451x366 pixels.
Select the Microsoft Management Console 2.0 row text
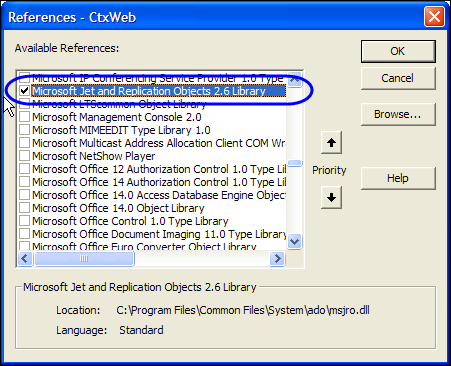pyautogui.click(x=117, y=117)
